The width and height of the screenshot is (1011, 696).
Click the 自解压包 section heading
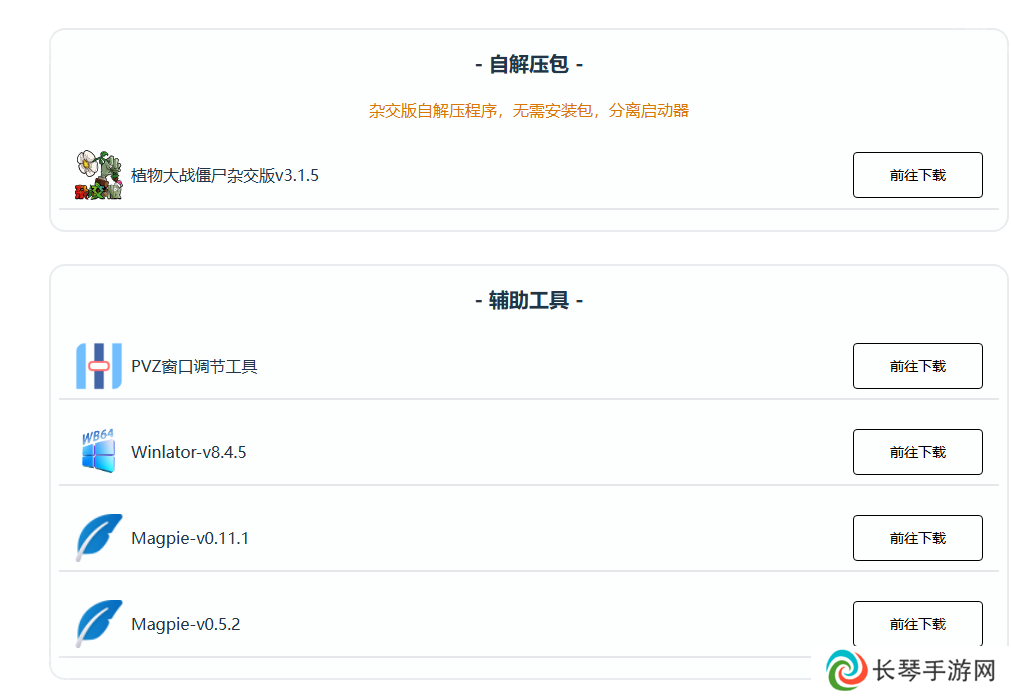pos(529,65)
